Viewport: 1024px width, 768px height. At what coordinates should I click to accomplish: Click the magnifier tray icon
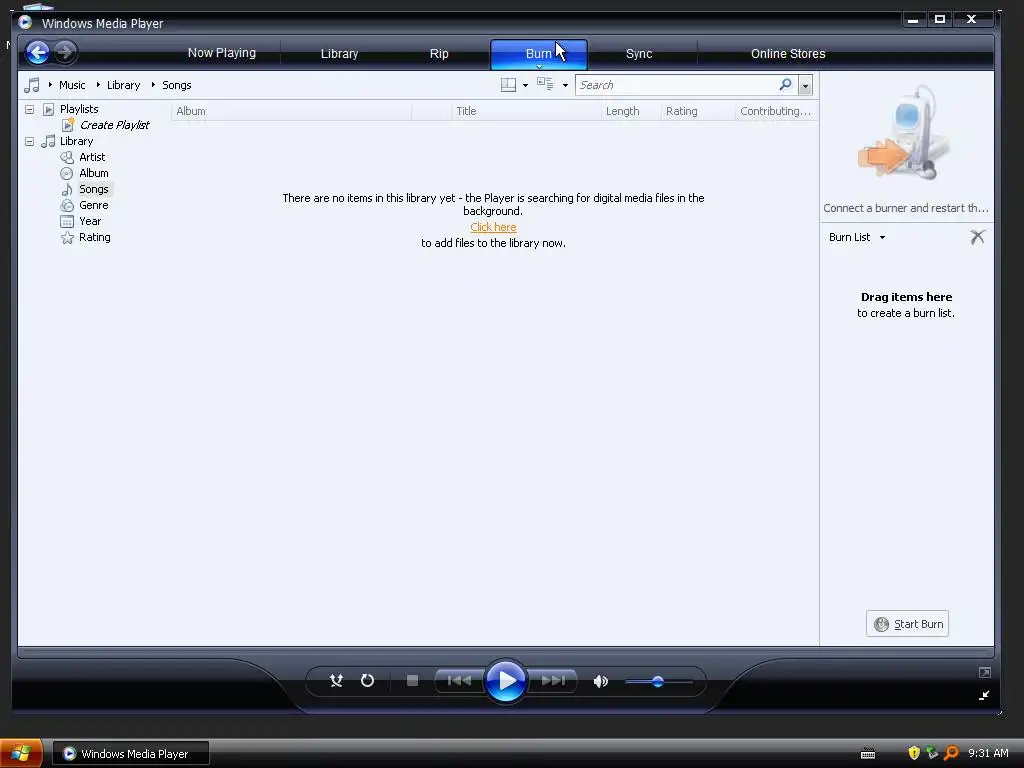pyautogui.click(x=952, y=753)
